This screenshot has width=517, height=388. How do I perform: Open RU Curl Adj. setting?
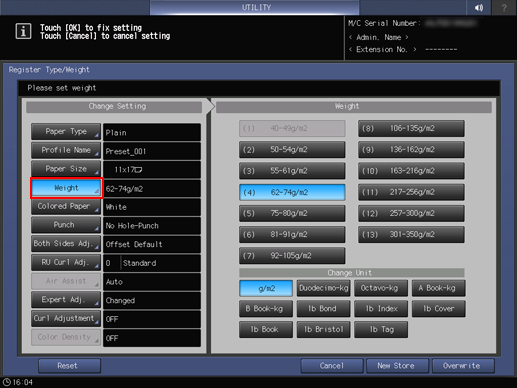(66, 262)
